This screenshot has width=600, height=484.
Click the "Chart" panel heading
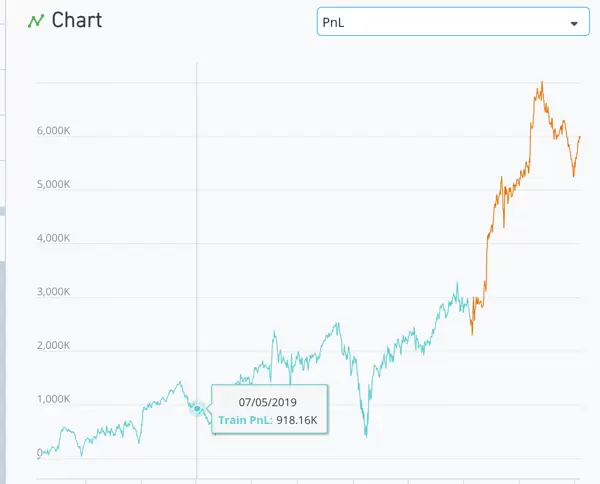(76, 21)
